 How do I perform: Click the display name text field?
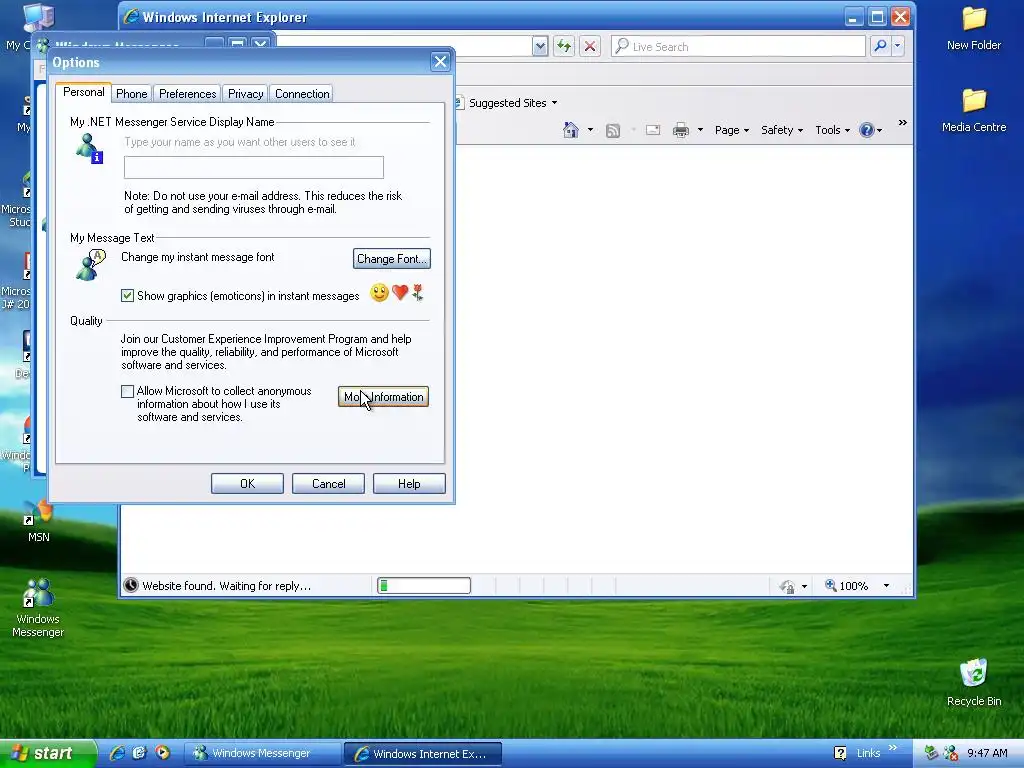tap(254, 168)
